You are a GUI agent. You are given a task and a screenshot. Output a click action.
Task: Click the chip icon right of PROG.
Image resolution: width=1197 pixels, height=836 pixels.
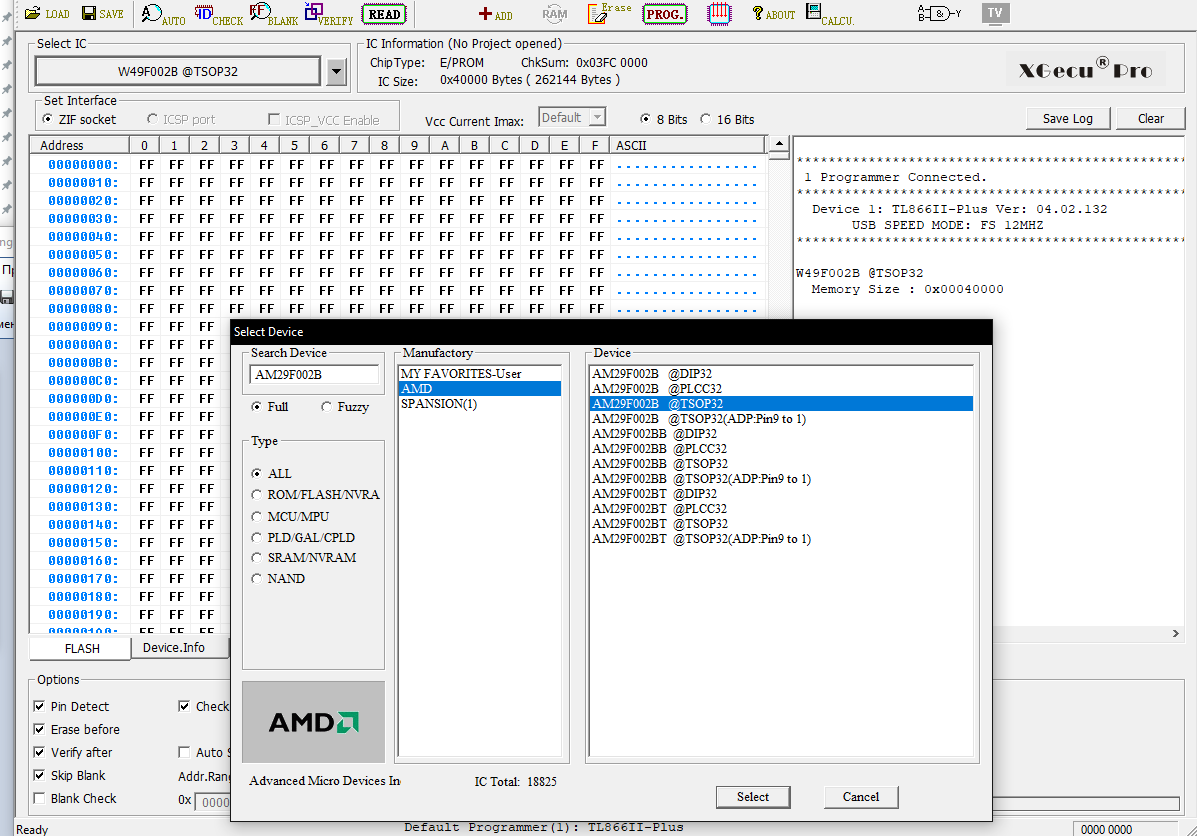click(x=719, y=14)
